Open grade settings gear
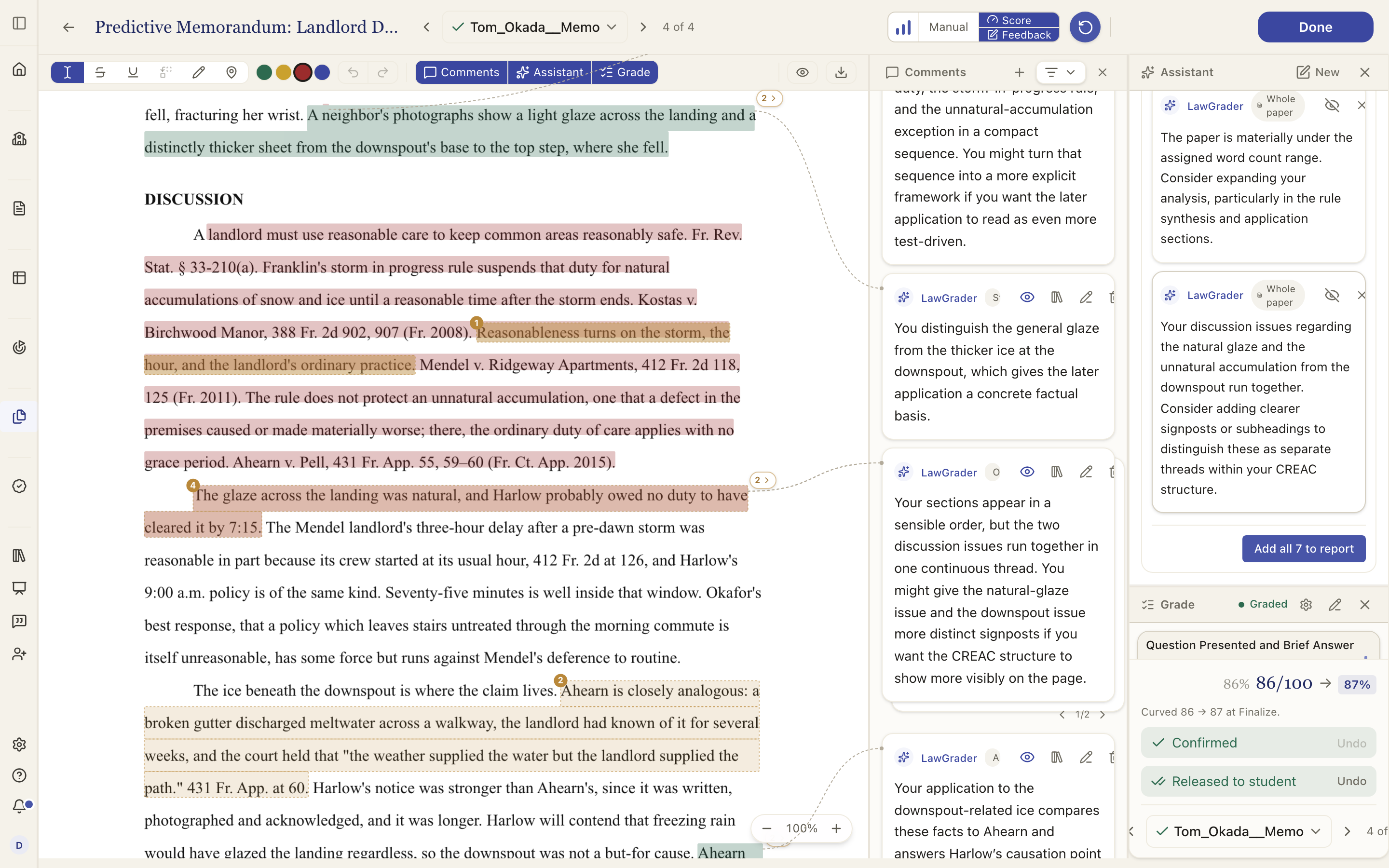The width and height of the screenshot is (1389, 868). click(1306, 605)
